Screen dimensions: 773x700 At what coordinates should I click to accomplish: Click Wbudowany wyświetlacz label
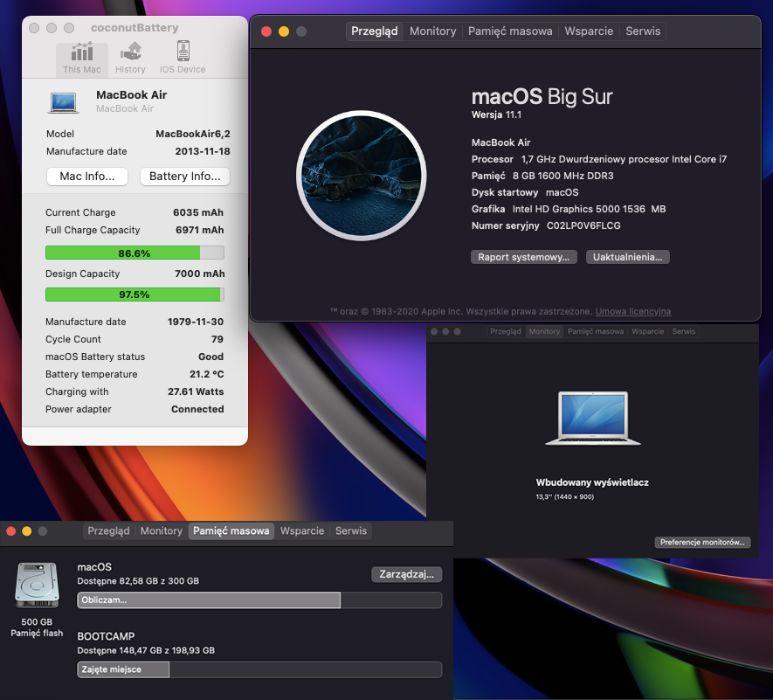(592, 483)
